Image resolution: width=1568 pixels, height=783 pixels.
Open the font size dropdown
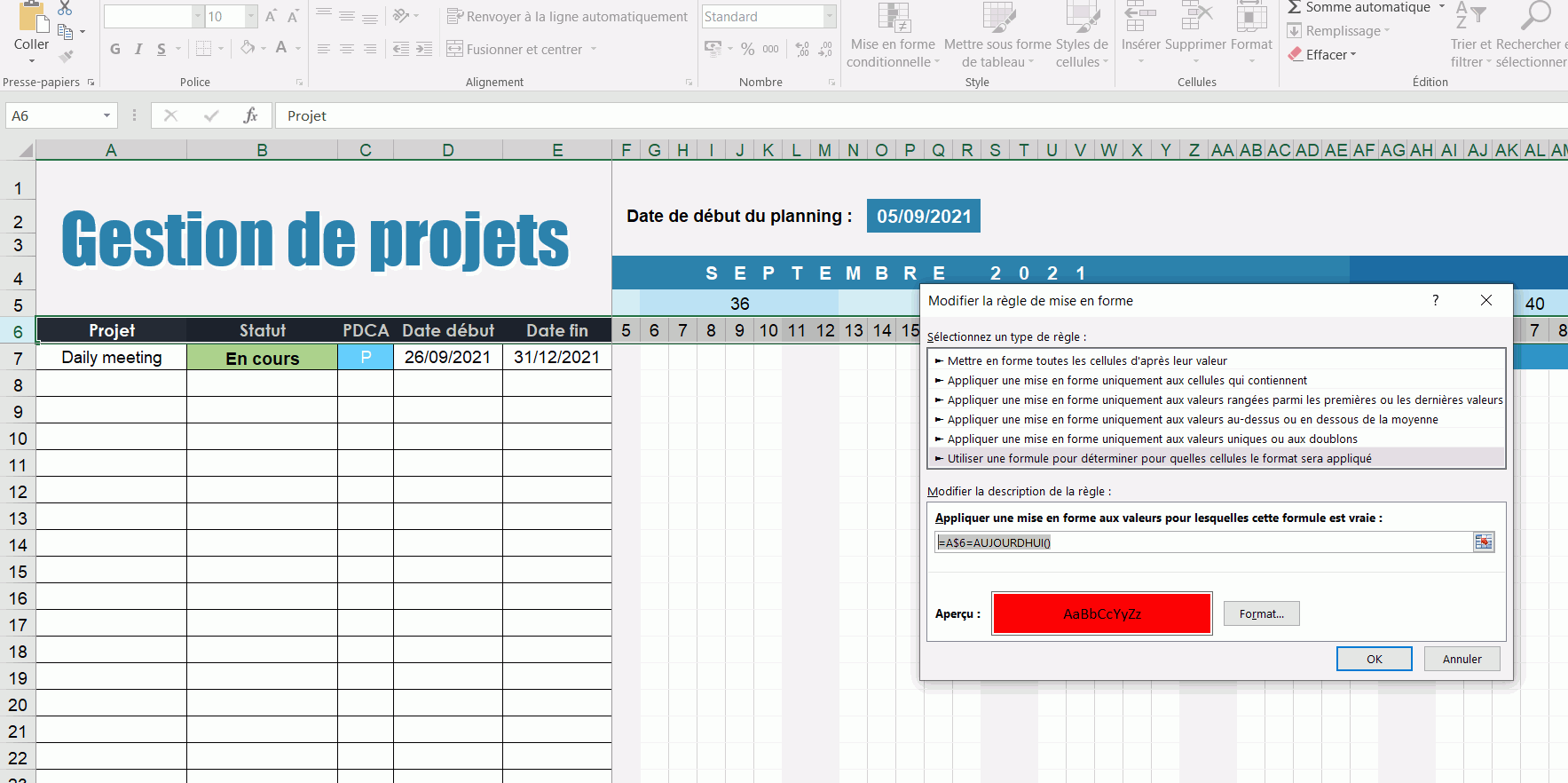pyautogui.click(x=251, y=16)
